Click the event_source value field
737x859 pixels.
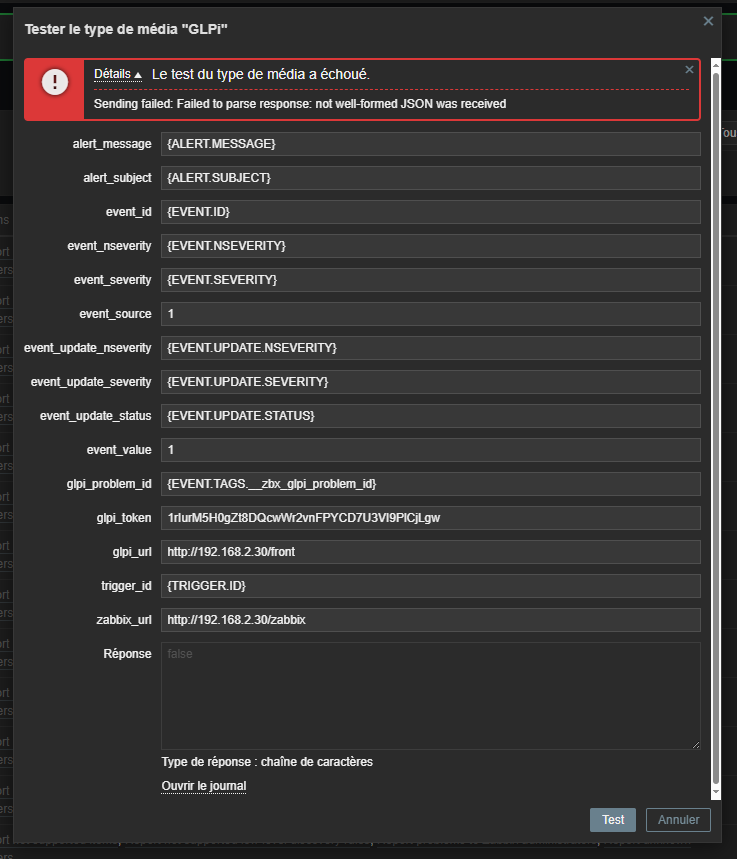point(430,314)
